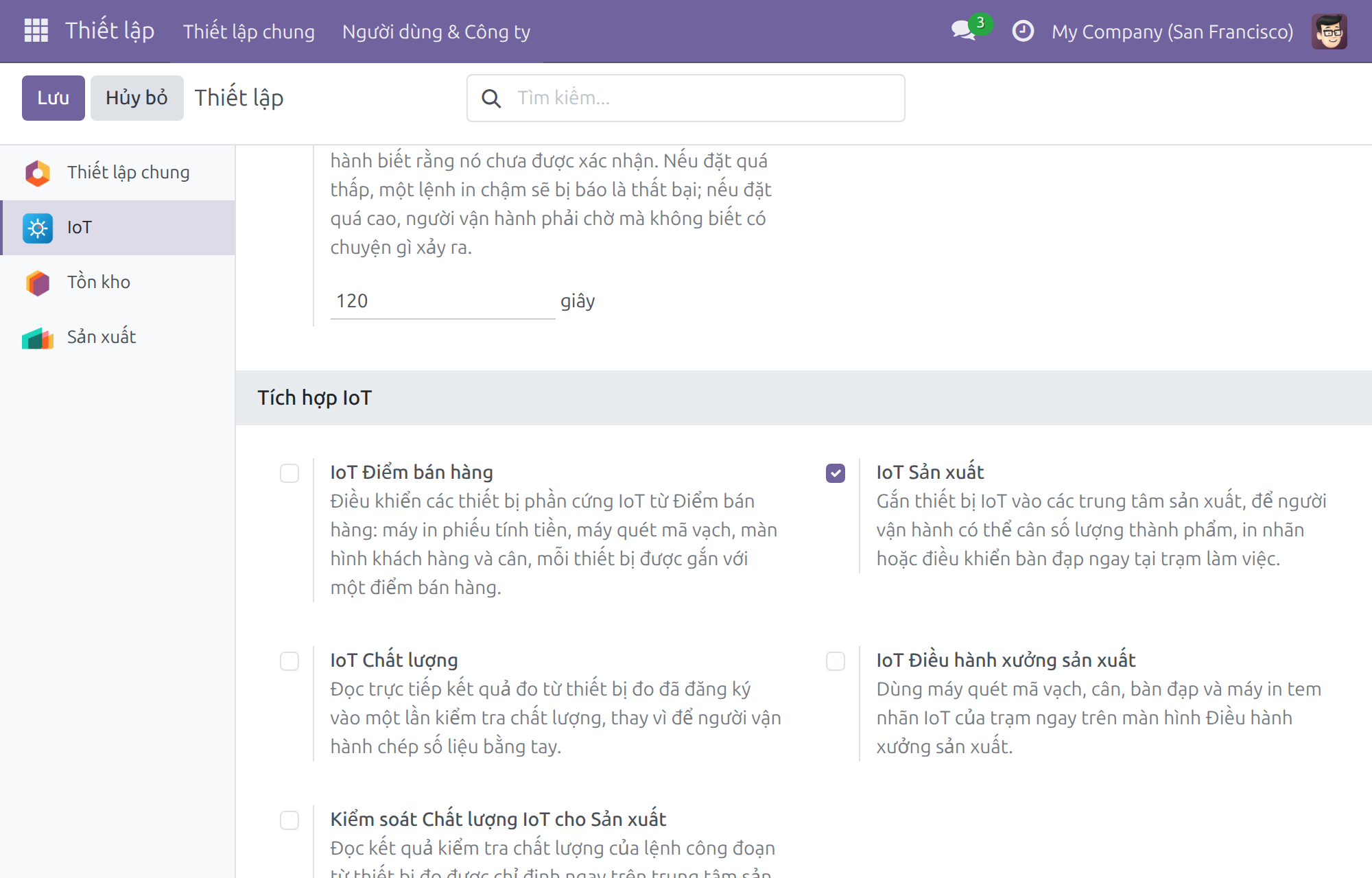Switch company via My Company (San Francisco)
This screenshot has height=878, width=1372.
1172,32
